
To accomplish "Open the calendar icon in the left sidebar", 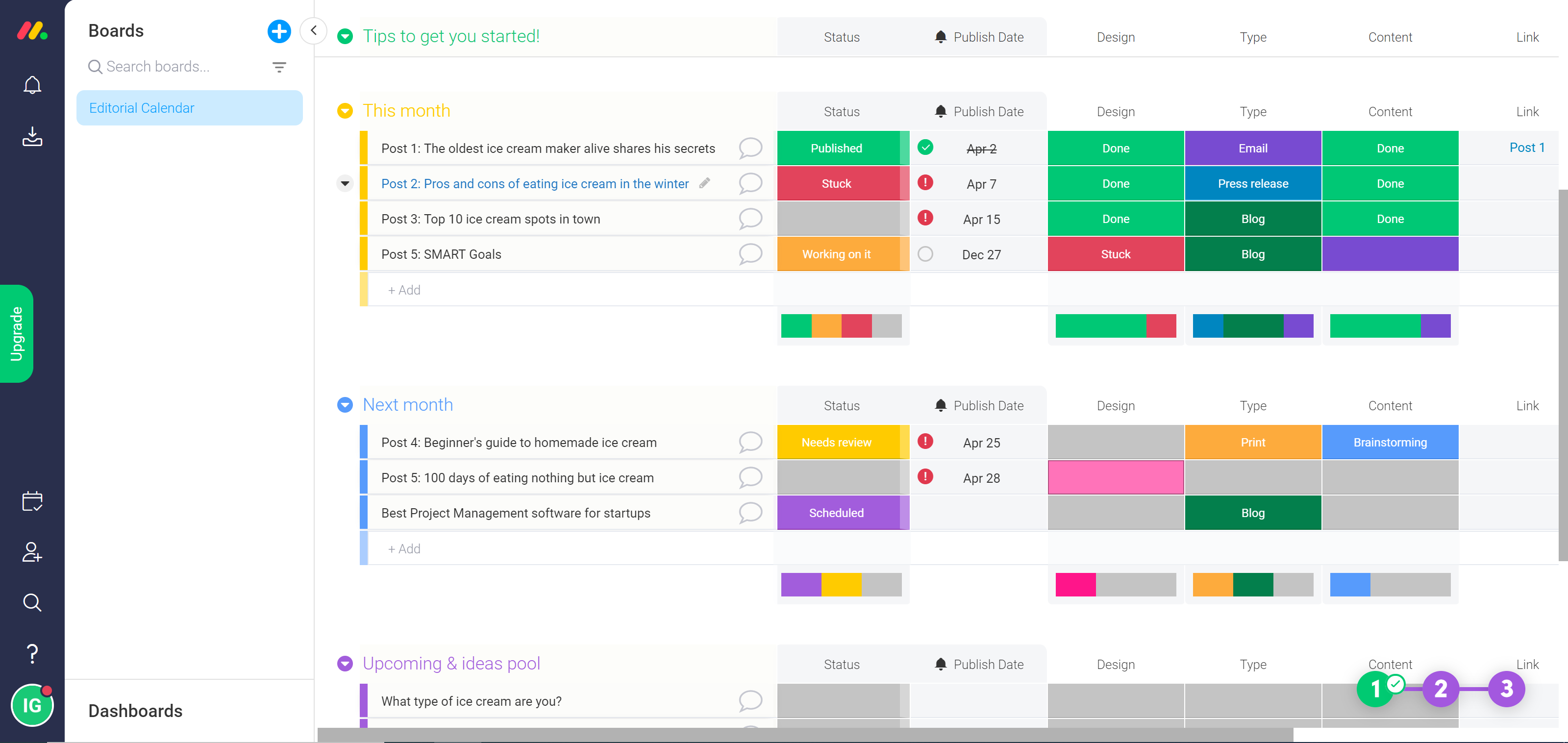I will tap(32, 500).
